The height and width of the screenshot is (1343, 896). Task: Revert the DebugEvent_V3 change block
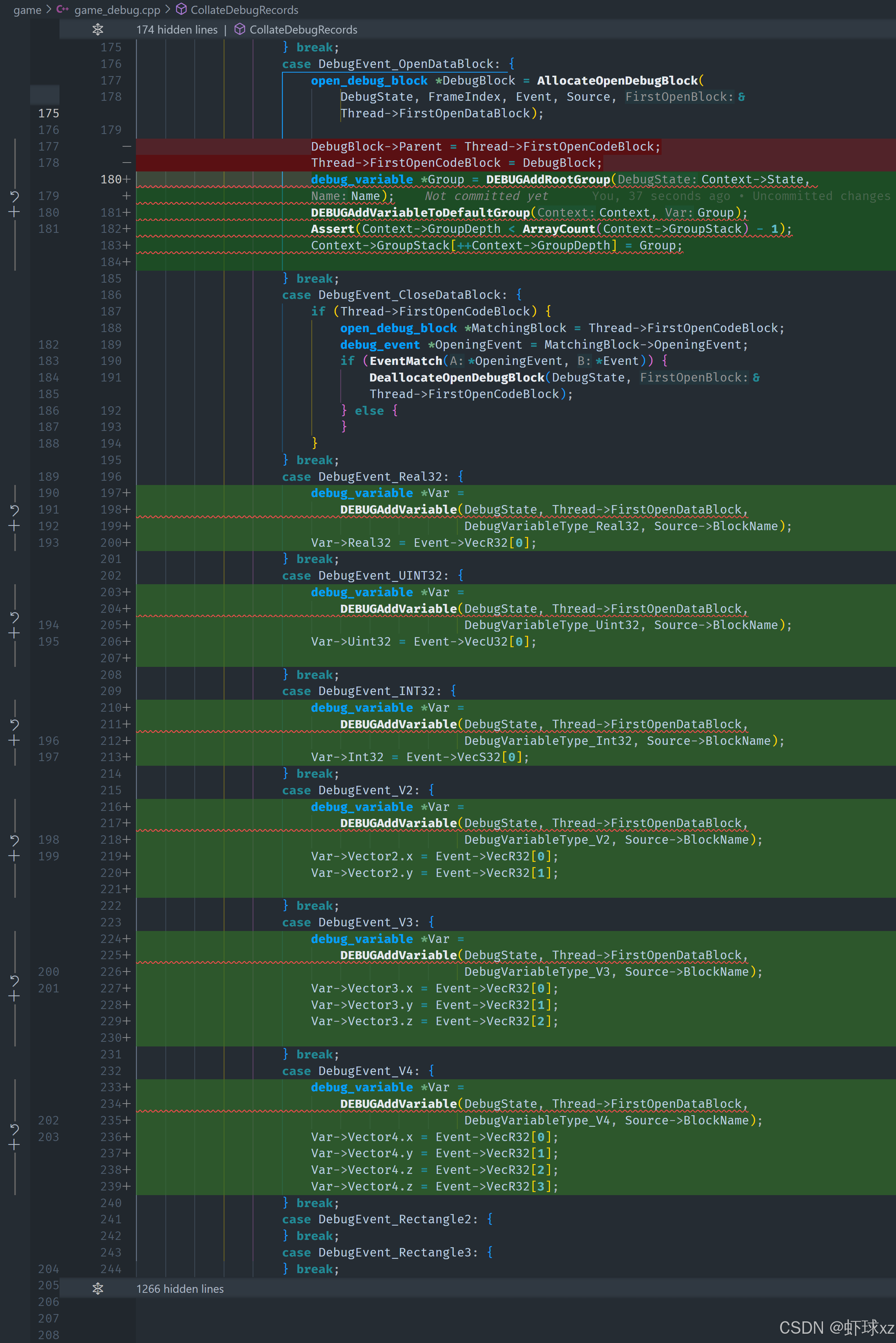click(14, 980)
